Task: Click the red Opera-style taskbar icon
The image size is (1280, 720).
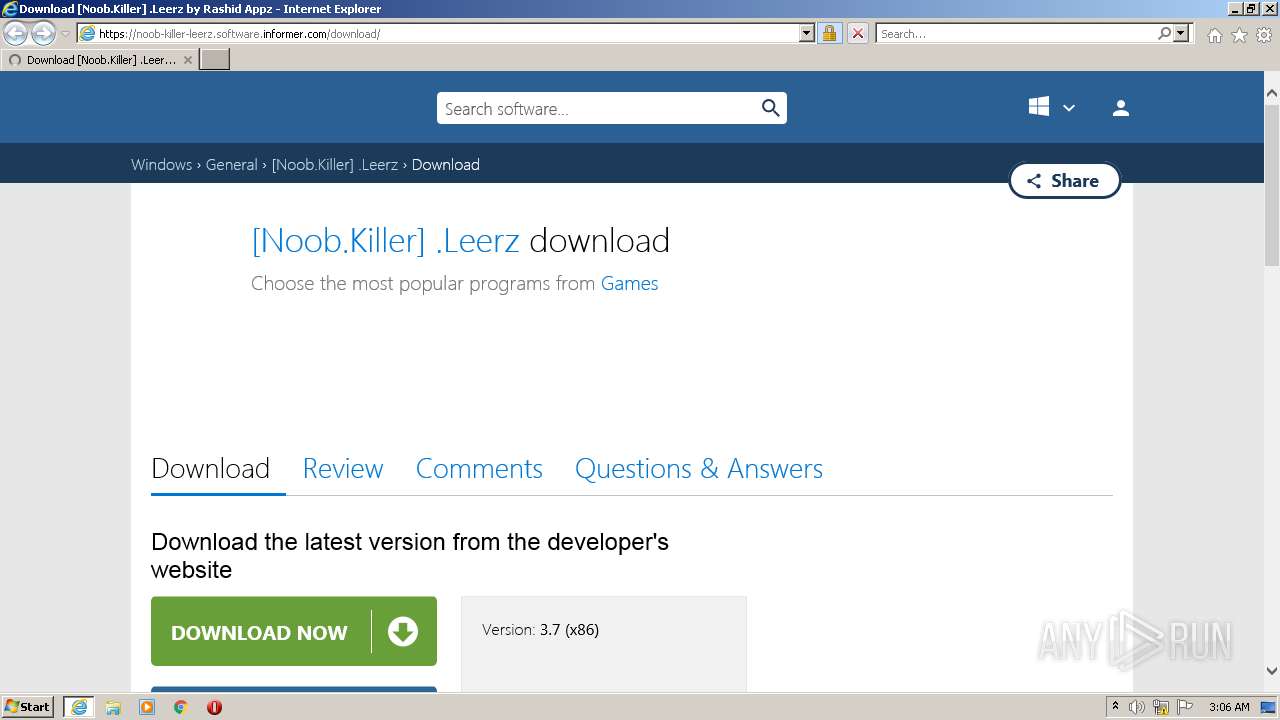Action: [214, 707]
